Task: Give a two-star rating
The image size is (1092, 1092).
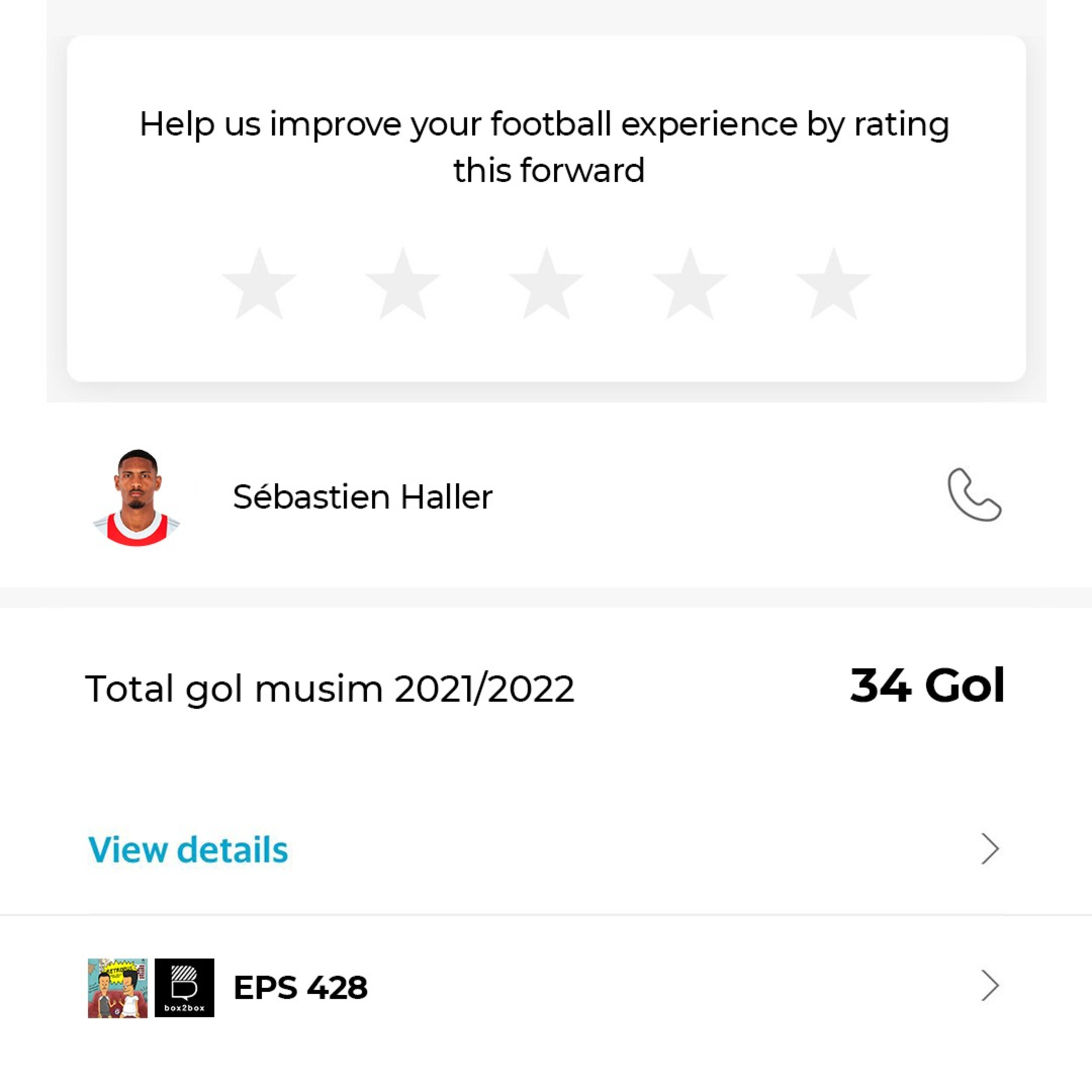Action: click(403, 285)
